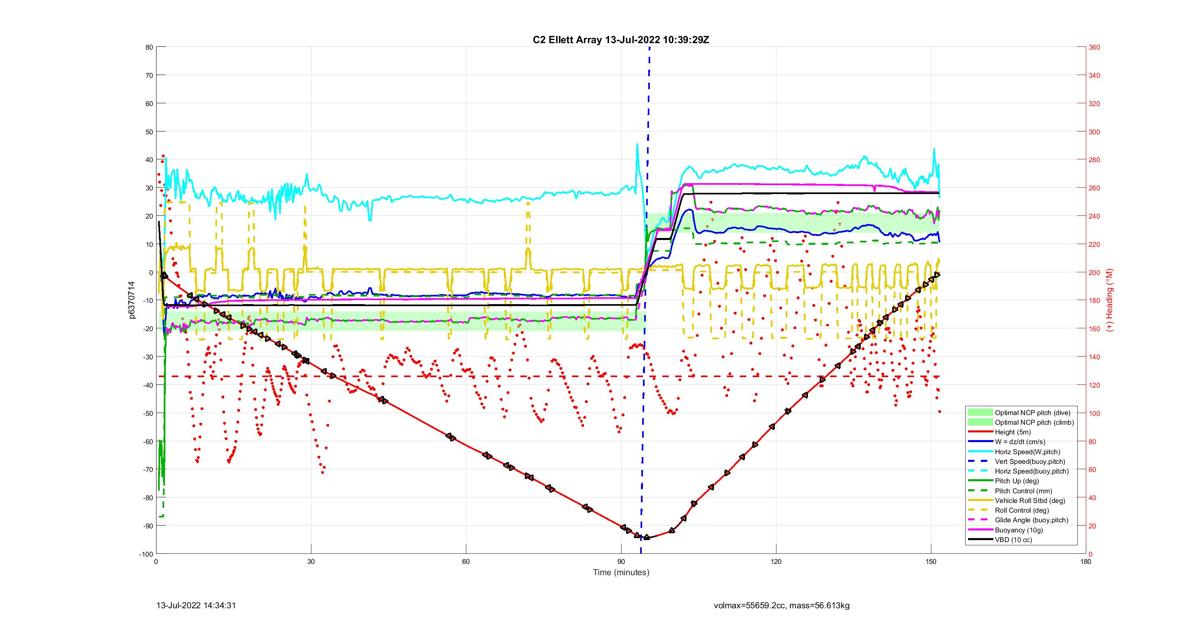Select time axis tick label '150'

931,561
